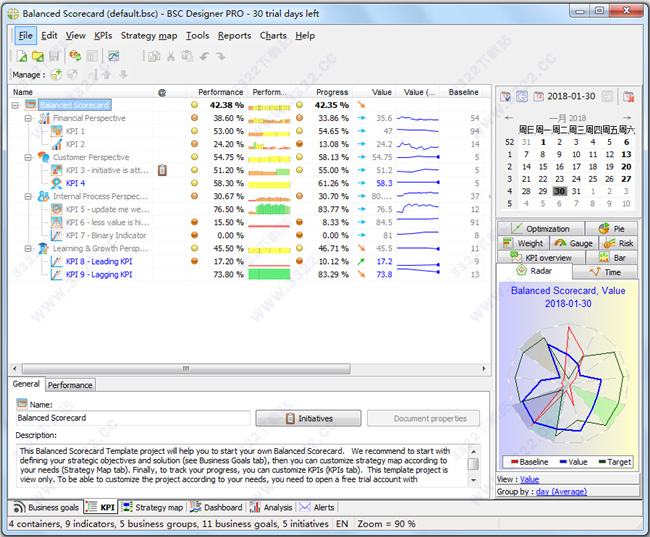Click the Undo arrow icon
Screen dimensions: 650x537
[204, 56]
